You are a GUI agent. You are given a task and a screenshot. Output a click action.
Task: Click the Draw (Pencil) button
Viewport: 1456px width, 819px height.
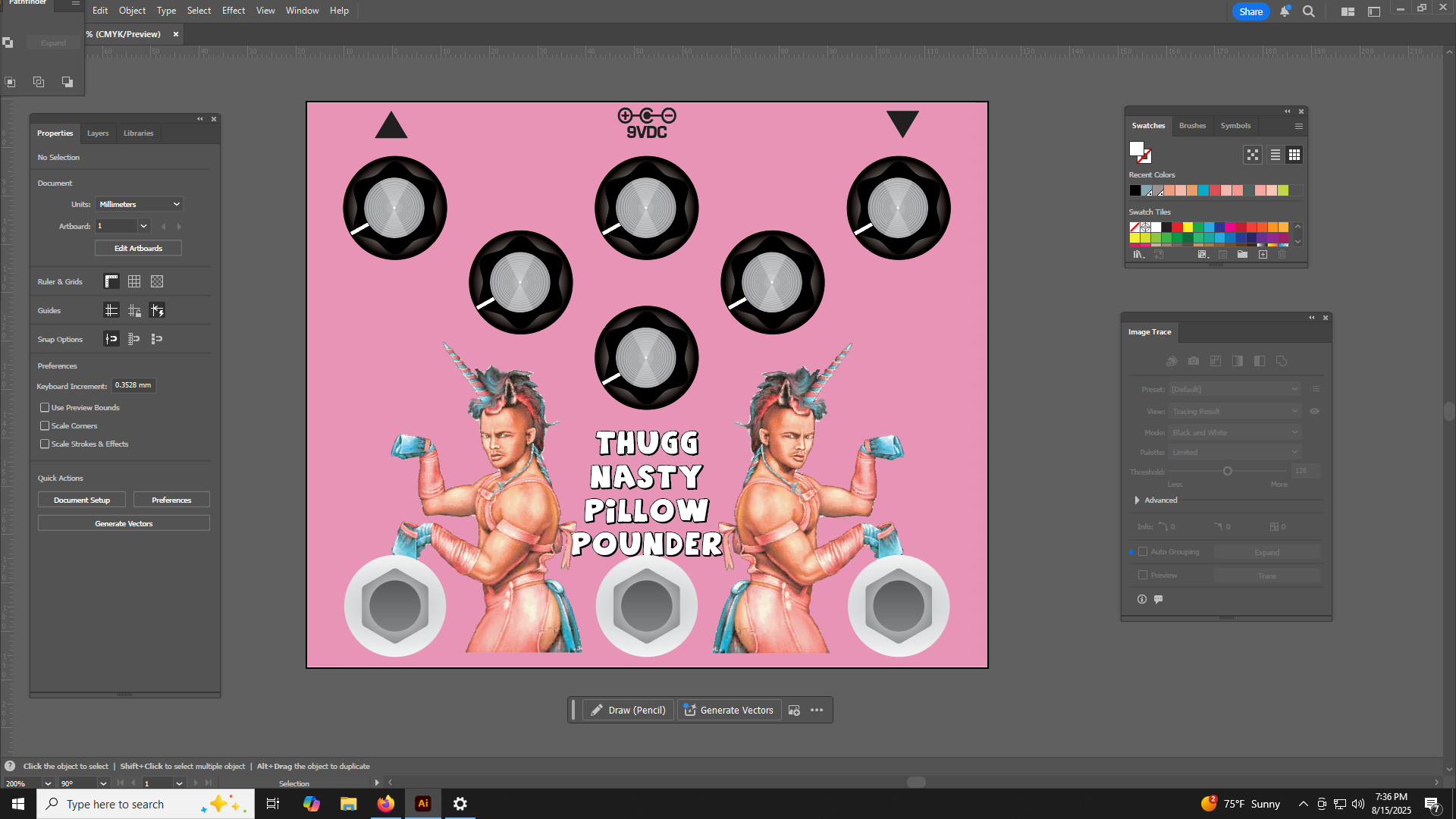coord(628,711)
